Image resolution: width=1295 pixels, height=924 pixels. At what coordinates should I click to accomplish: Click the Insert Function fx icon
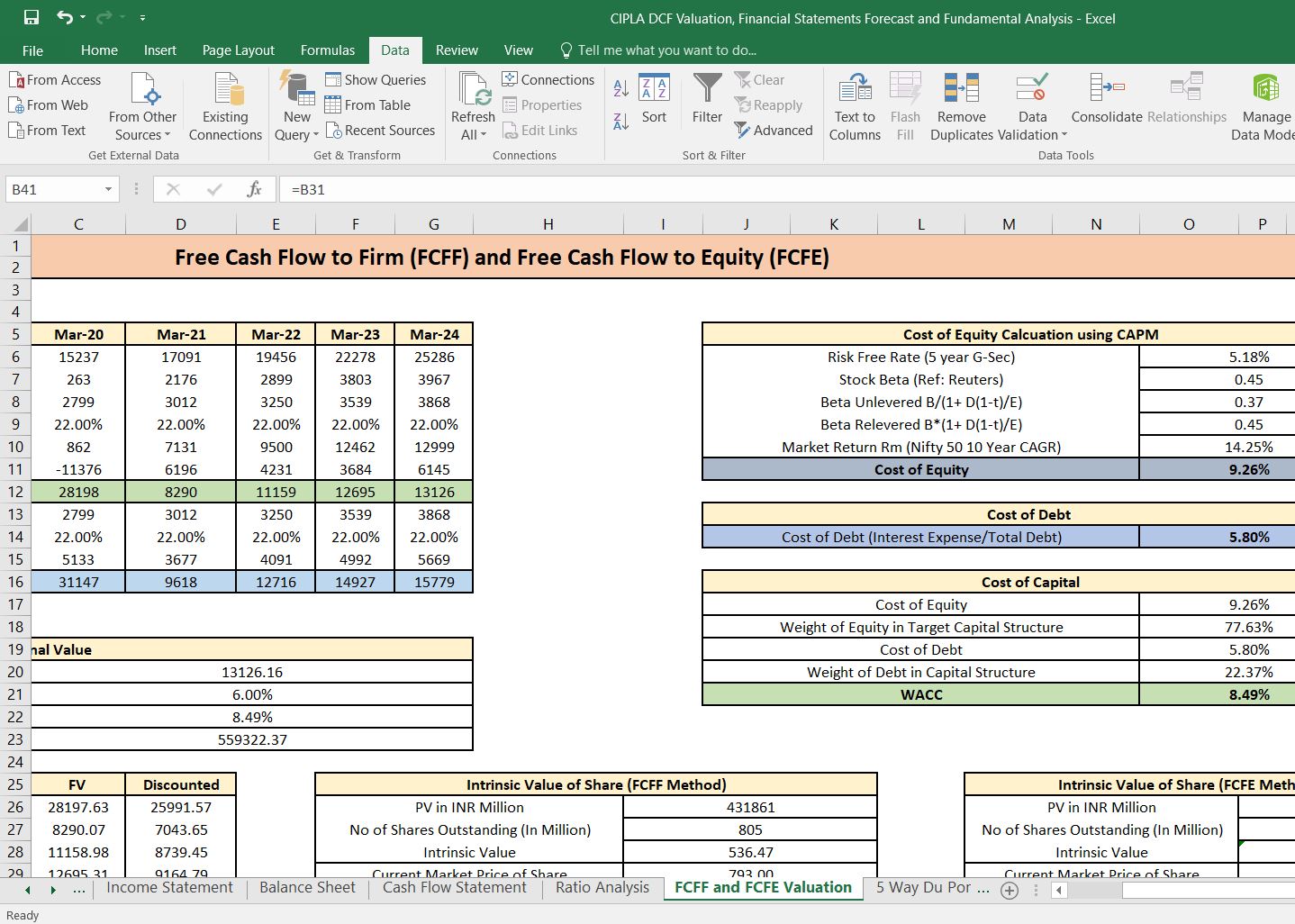[x=254, y=189]
